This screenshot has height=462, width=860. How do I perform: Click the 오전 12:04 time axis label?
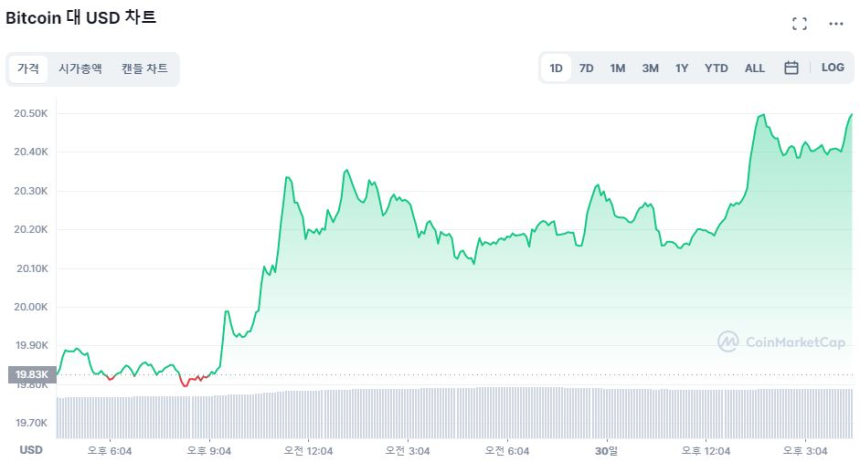tap(310, 451)
